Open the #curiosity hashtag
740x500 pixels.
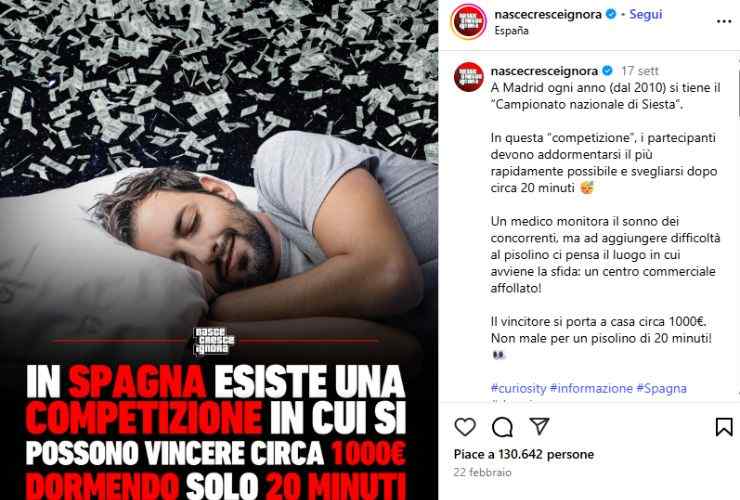tap(518, 388)
